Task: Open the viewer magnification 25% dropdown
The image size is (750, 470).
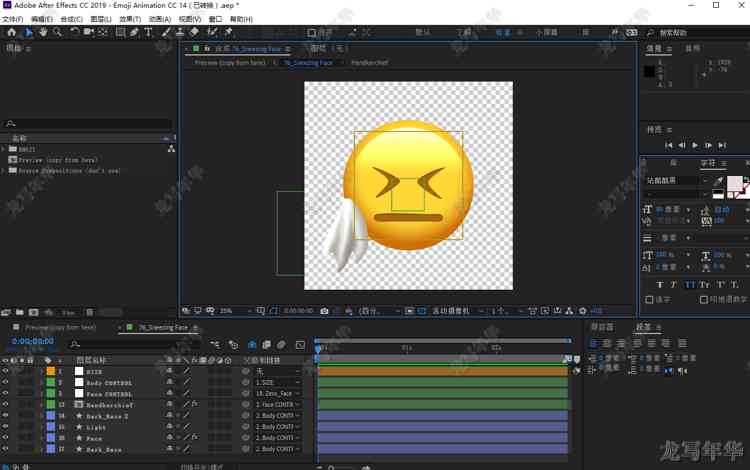Action: [x=235, y=311]
